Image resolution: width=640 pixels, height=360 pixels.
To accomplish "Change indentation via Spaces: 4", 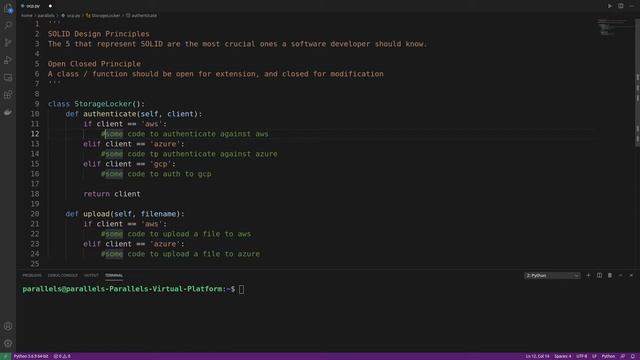I will 562,356.
